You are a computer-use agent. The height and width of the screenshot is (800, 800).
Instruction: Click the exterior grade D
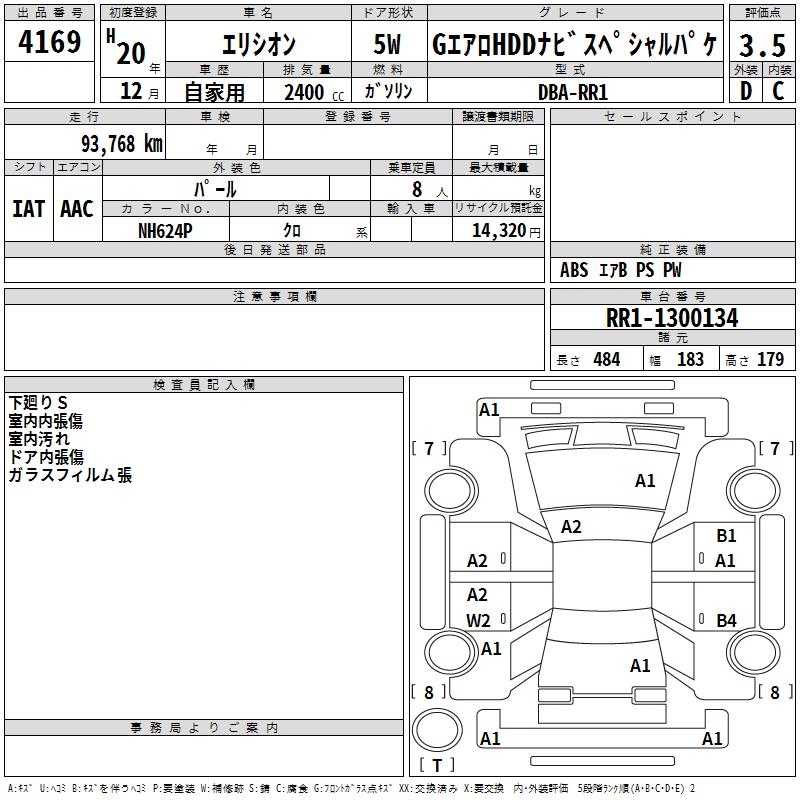[x=746, y=91]
